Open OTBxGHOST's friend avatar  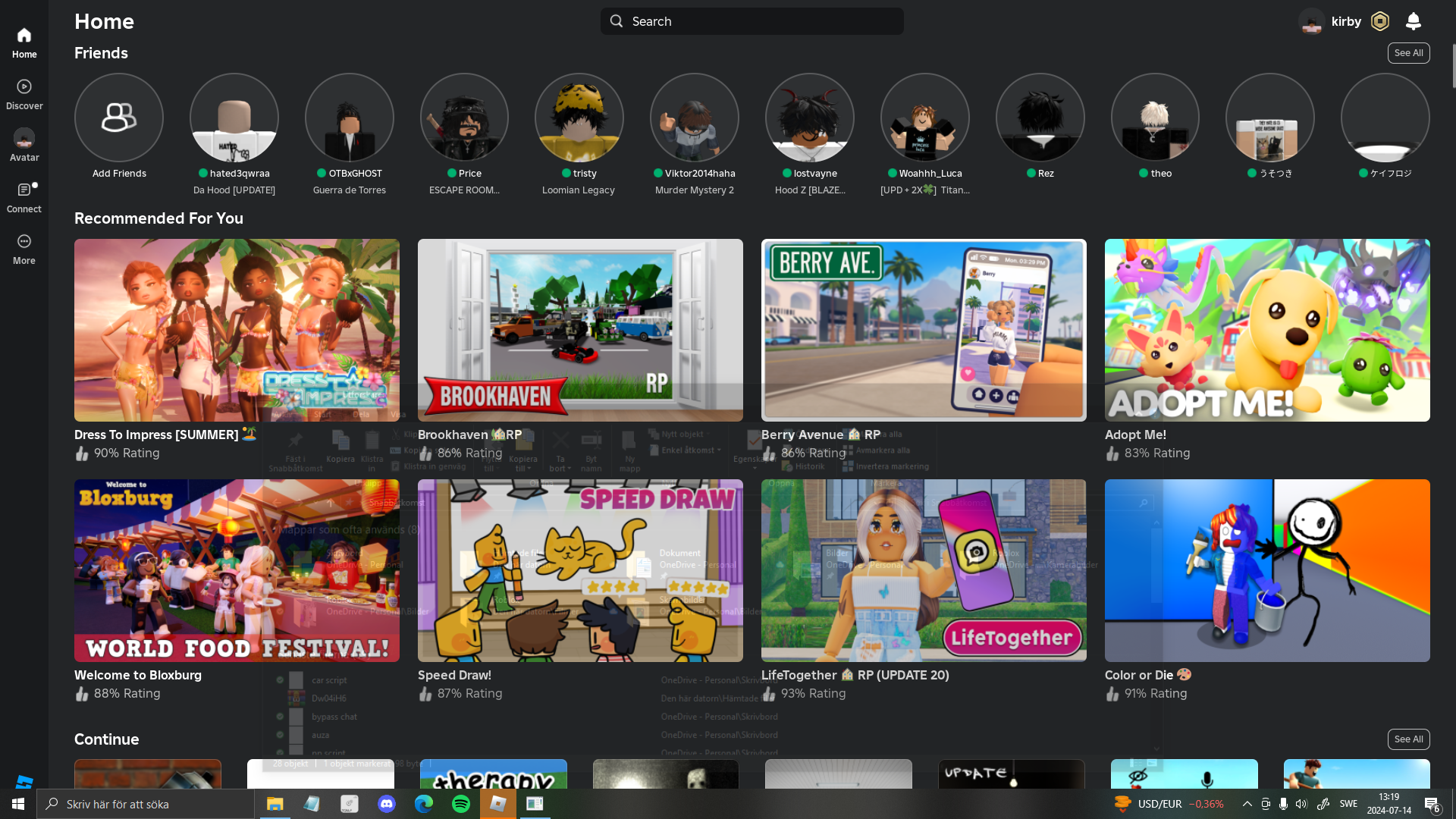350,118
